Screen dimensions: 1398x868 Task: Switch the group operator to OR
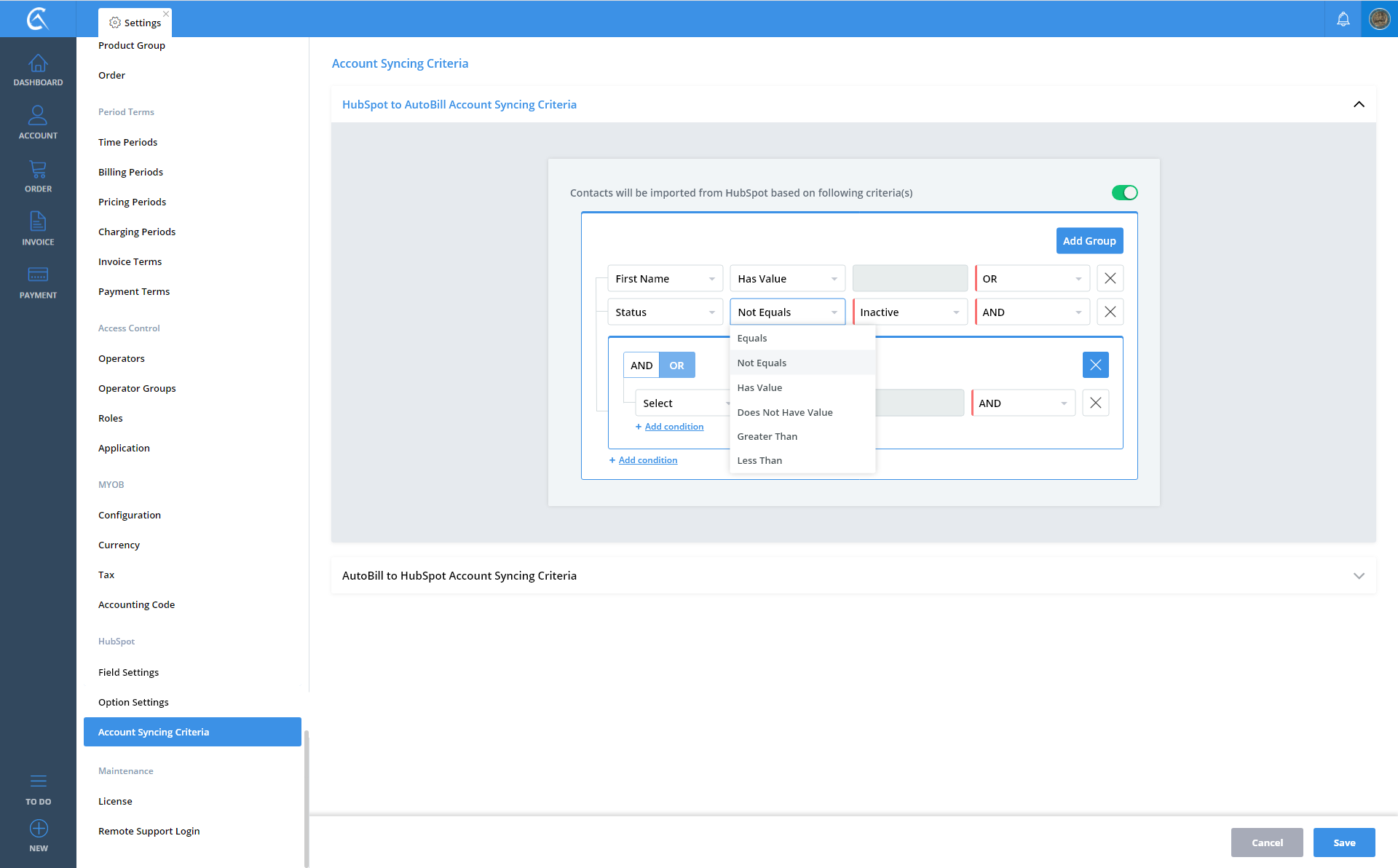(x=676, y=366)
